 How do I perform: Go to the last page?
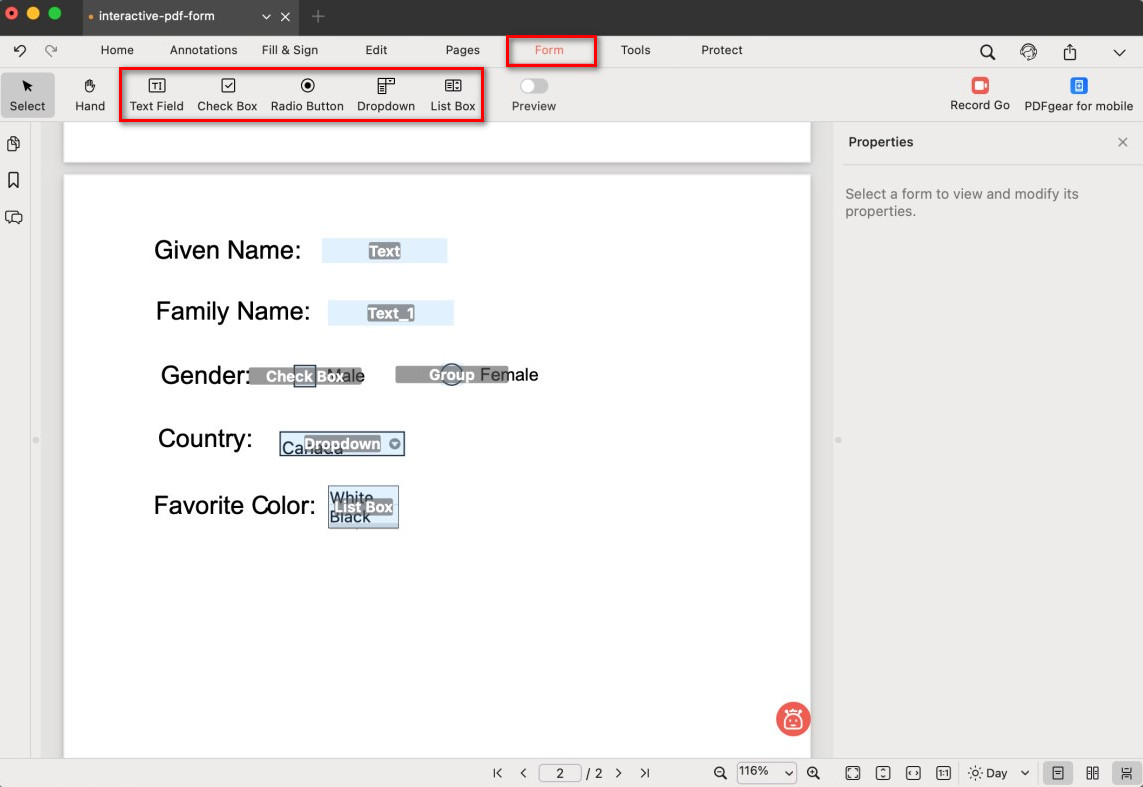tap(645, 773)
